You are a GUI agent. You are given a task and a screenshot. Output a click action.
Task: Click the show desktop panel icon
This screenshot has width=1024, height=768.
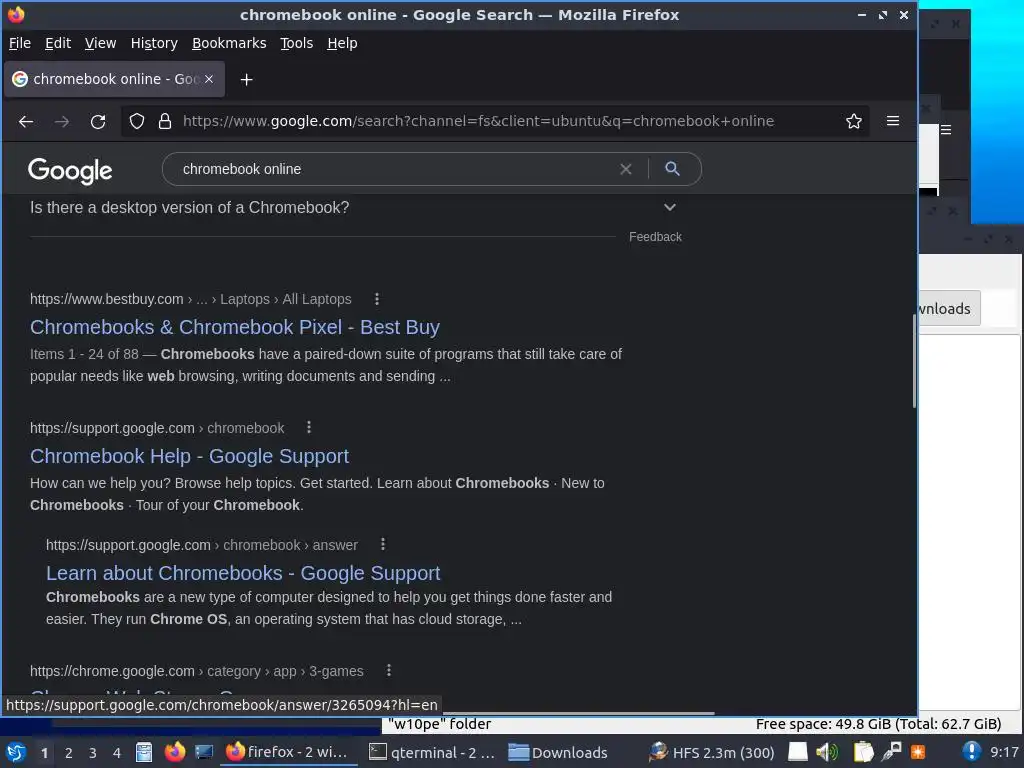[x=204, y=752]
